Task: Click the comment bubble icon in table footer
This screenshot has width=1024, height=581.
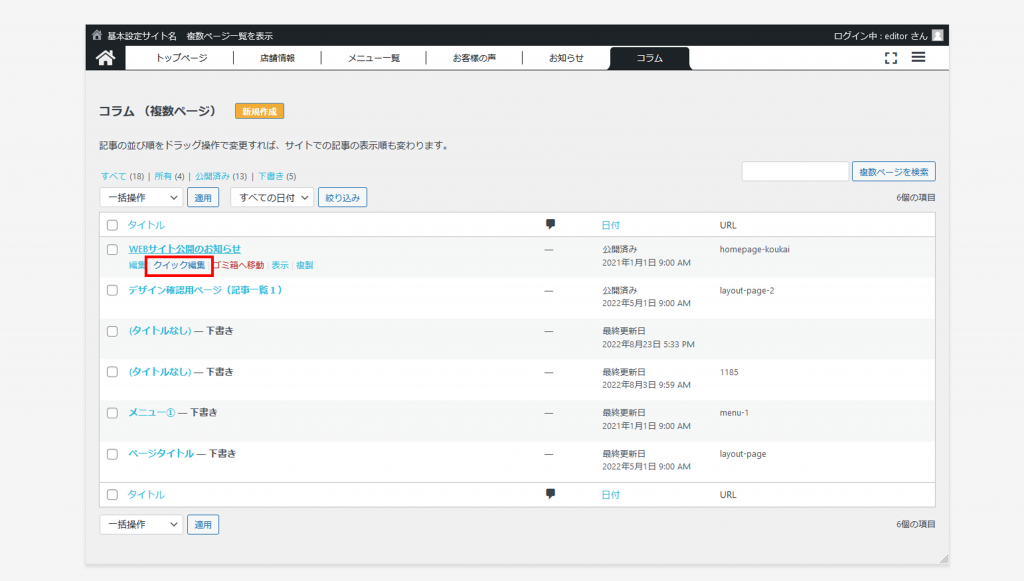Action: (x=550, y=494)
